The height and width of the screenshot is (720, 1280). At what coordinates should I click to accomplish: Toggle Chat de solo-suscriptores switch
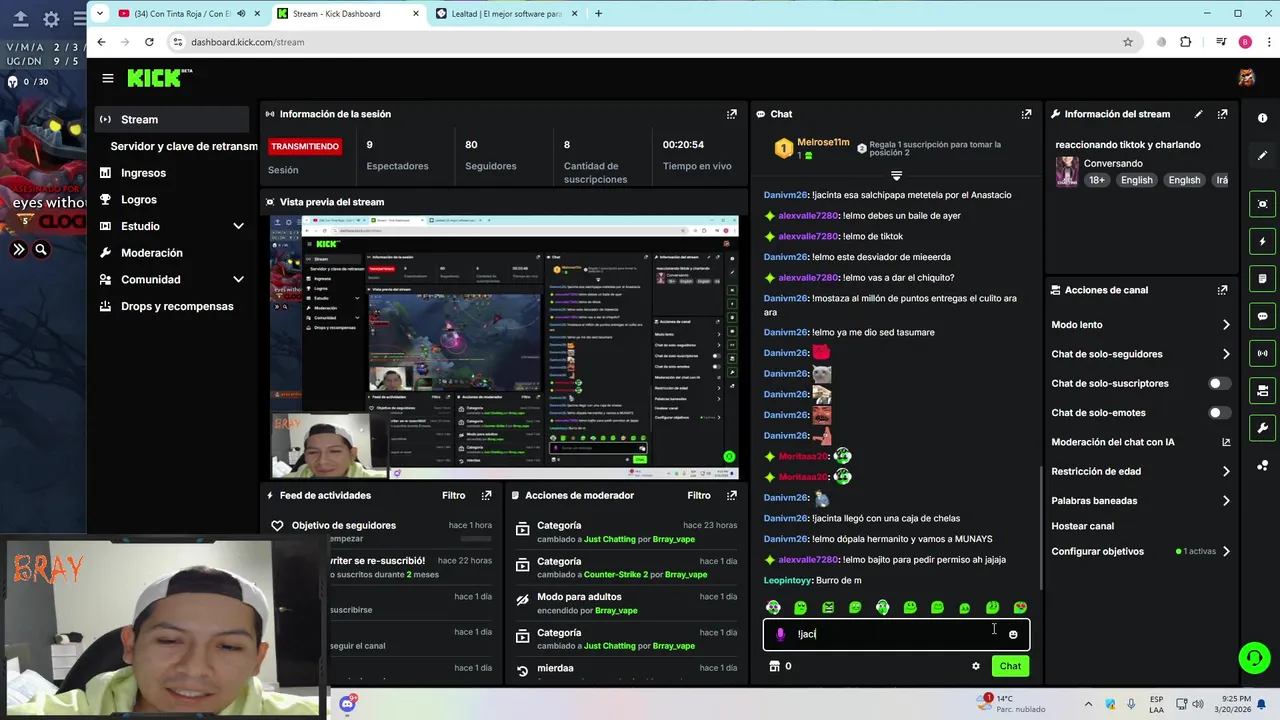(x=1219, y=383)
